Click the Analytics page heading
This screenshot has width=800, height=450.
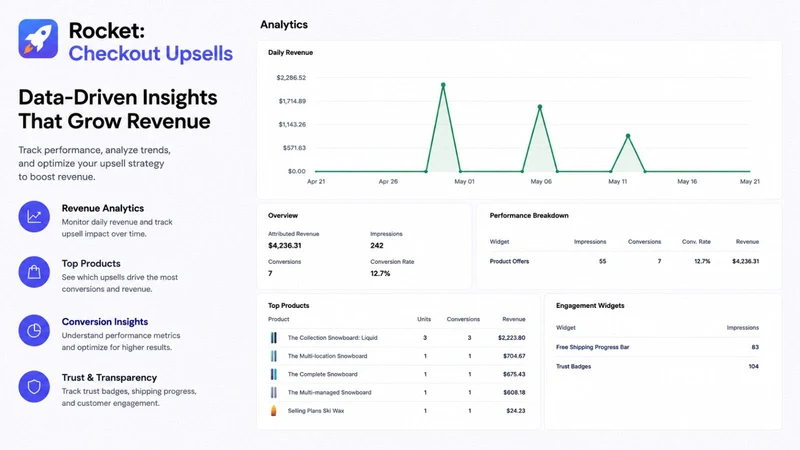284,24
